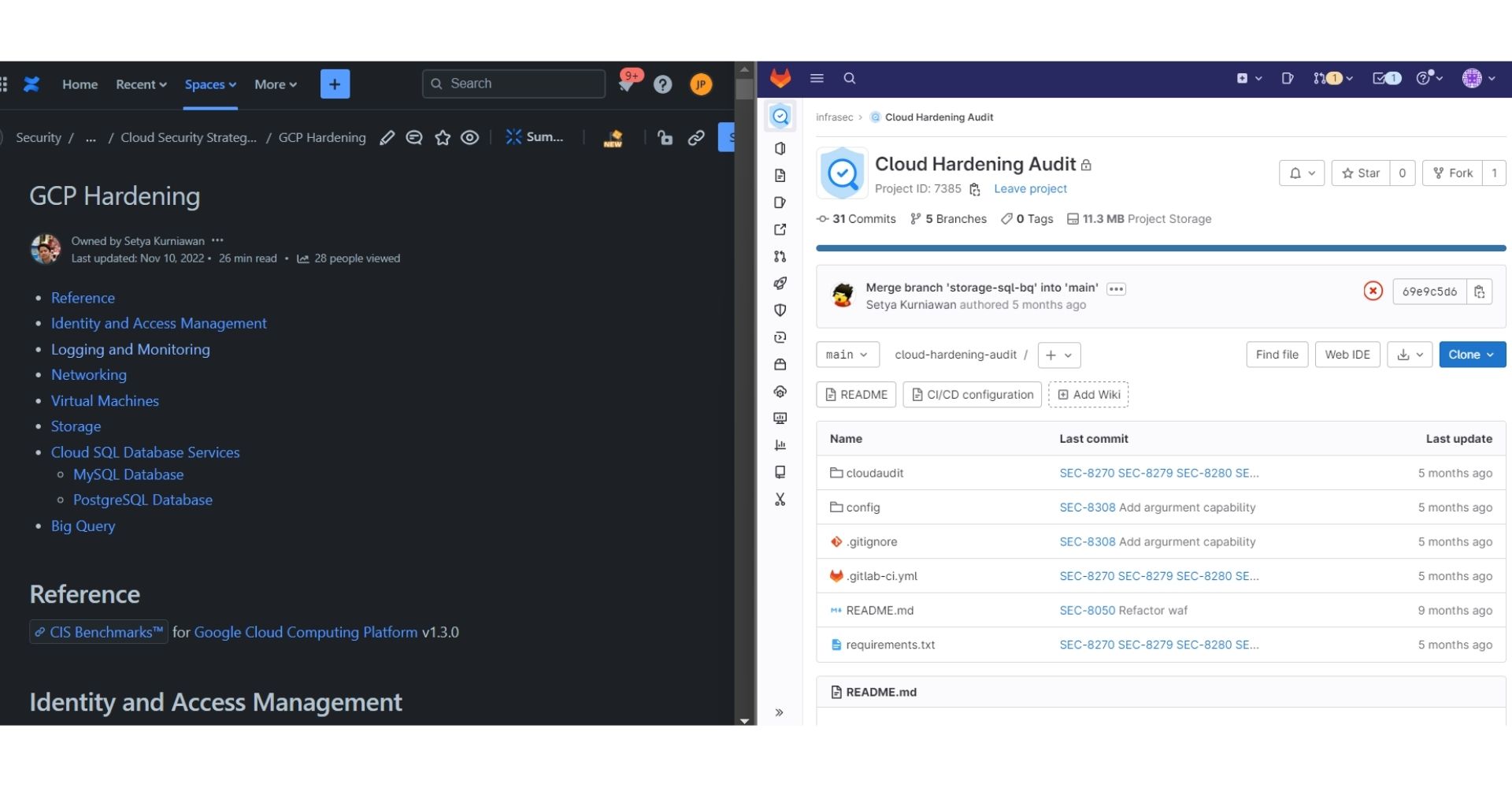This screenshot has width=1512, height=788.
Task: Click GitLab search magnifier icon
Action: [x=850, y=78]
